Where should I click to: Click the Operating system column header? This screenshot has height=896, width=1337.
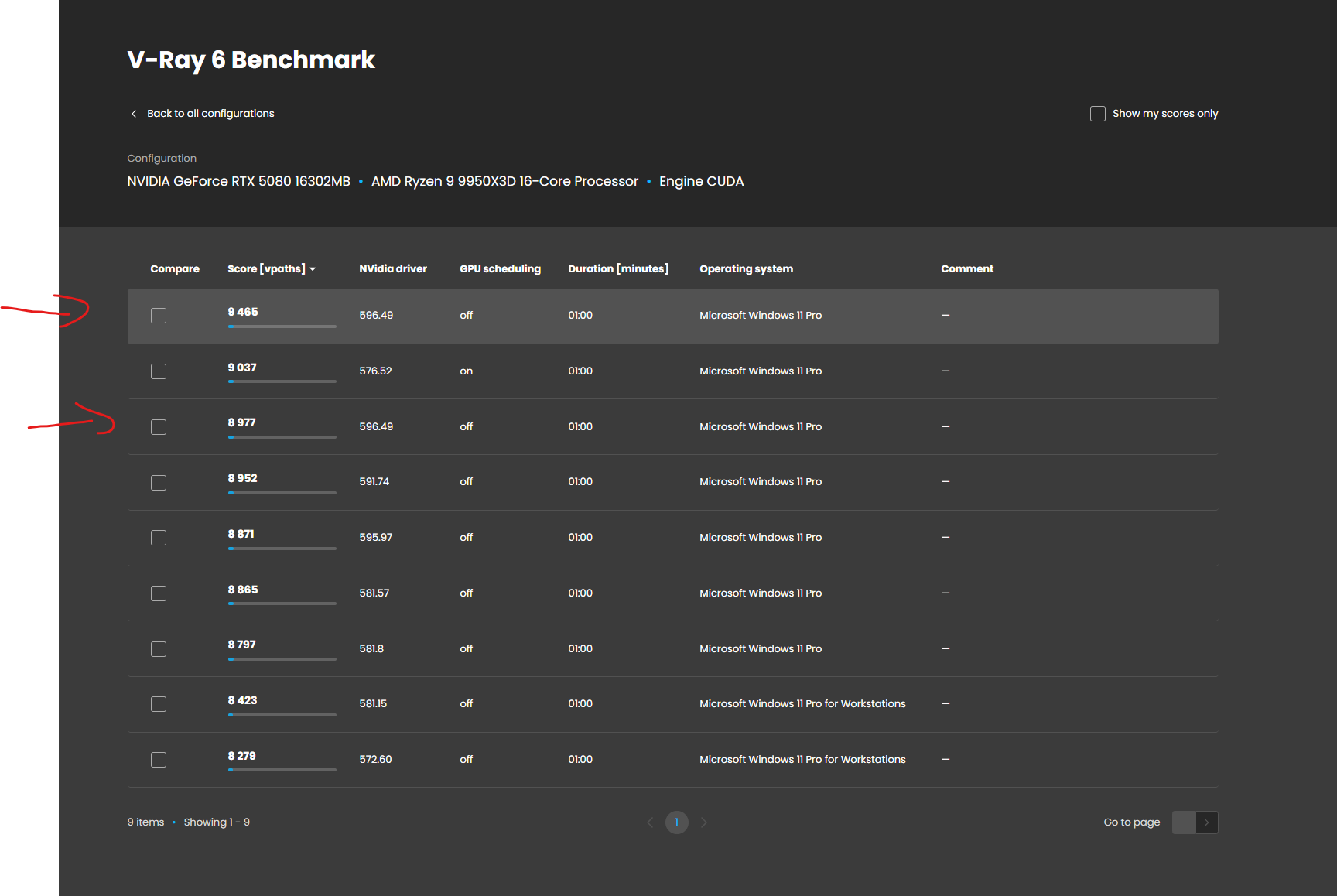pyautogui.click(x=746, y=269)
